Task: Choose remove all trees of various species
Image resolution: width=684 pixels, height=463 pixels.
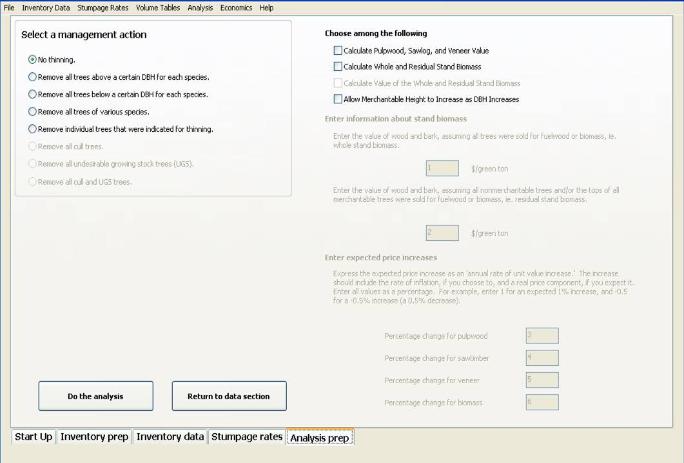Action: click(x=33, y=112)
